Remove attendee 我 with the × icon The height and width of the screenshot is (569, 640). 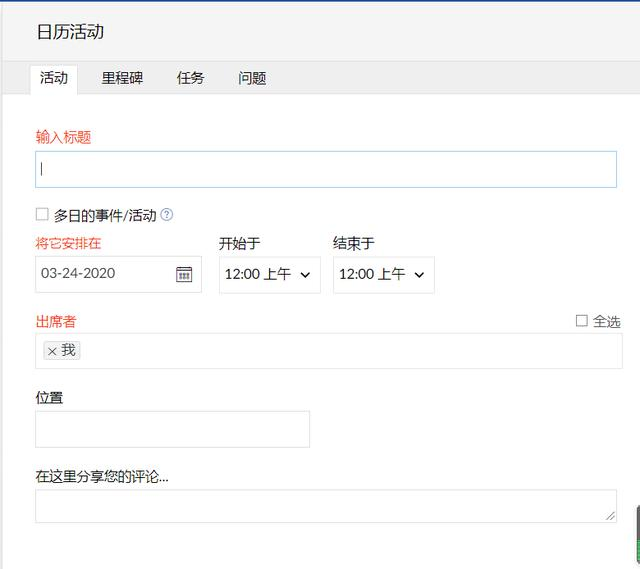pos(52,351)
